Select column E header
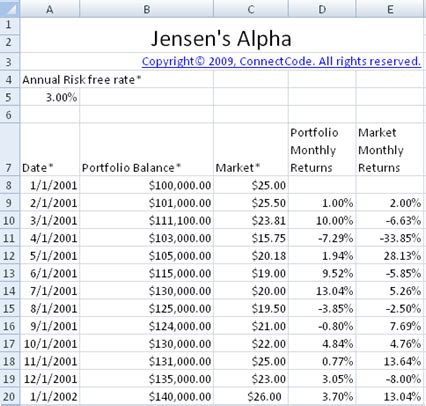Viewport: 426px width, 406px height. coord(391,9)
